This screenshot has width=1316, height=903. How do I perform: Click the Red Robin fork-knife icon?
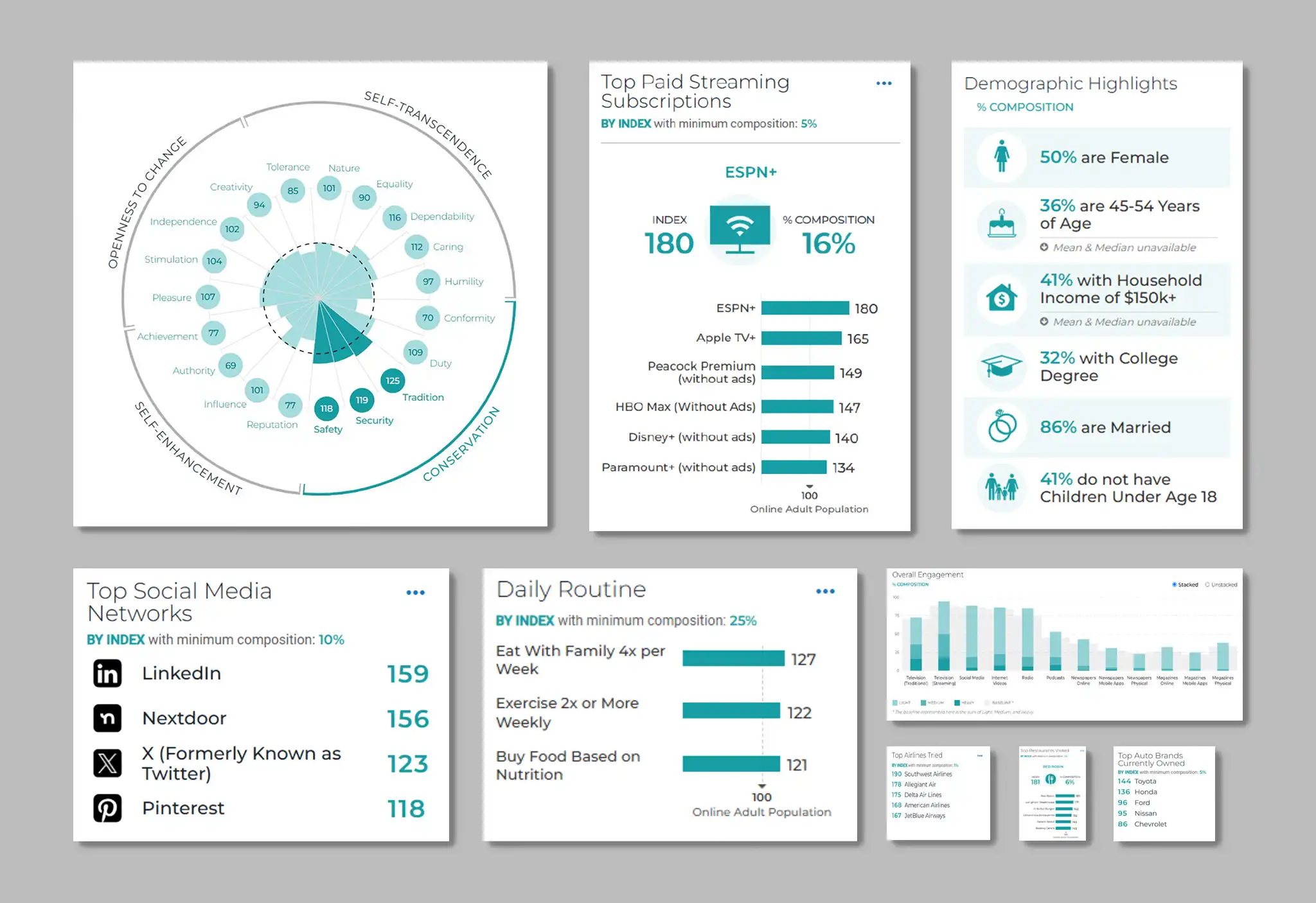pos(1051,779)
